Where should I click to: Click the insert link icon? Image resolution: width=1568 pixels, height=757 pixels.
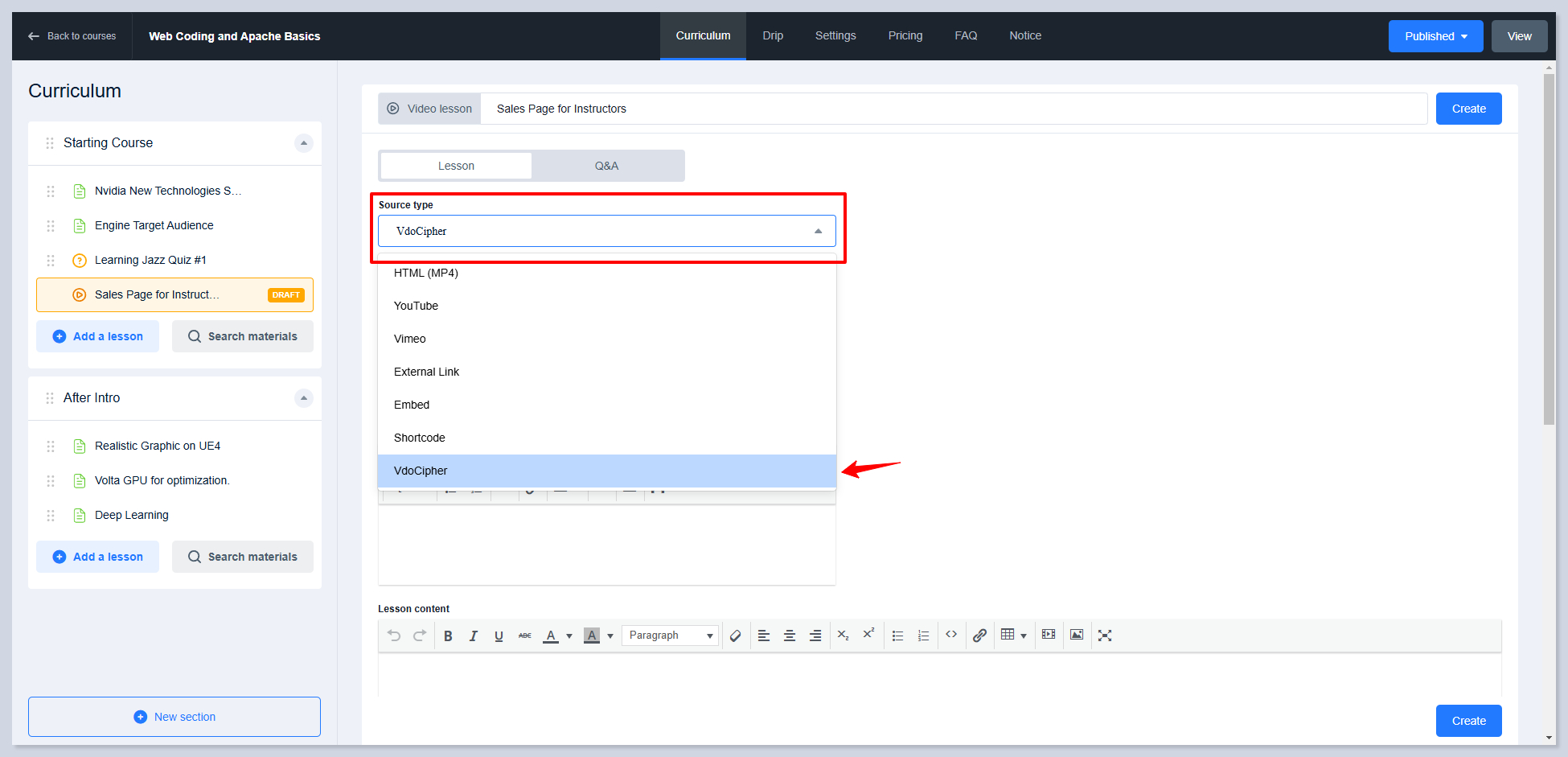point(979,636)
